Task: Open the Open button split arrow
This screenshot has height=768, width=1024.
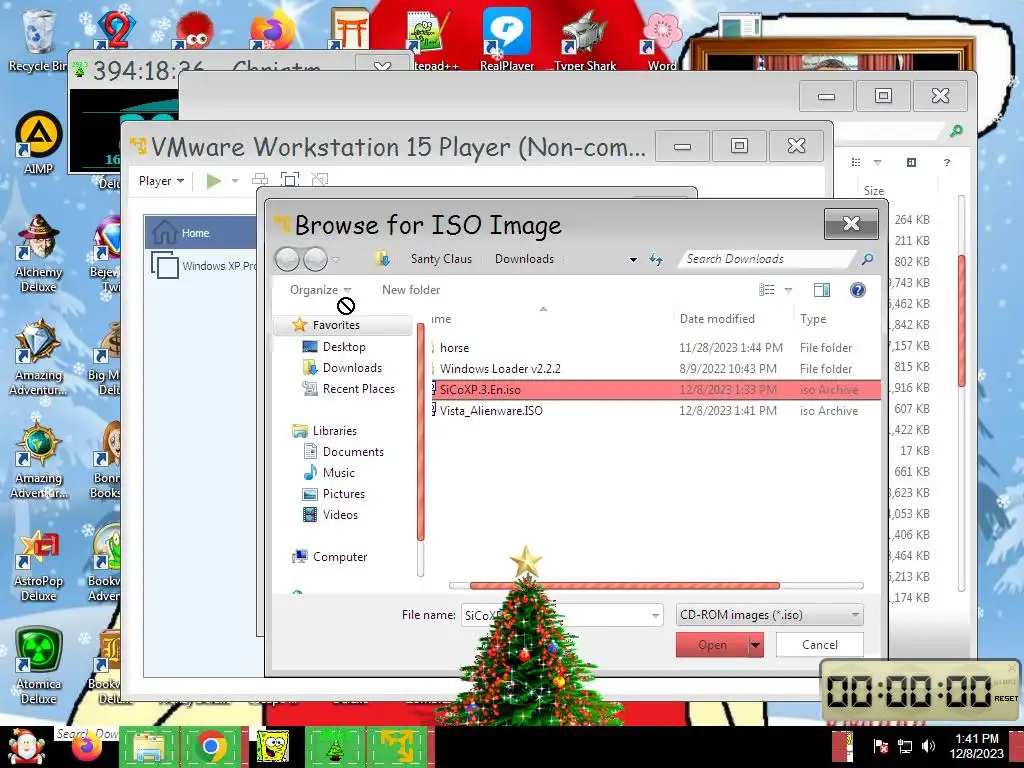Action: pyautogui.click(x=756, y=645)
